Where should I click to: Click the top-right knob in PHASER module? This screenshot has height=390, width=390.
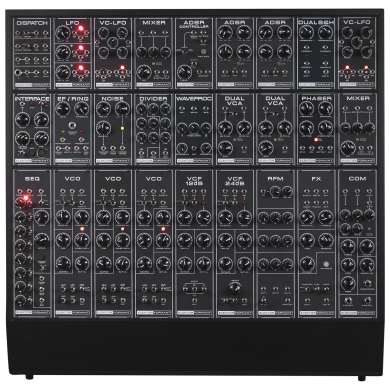click(325, 109)
